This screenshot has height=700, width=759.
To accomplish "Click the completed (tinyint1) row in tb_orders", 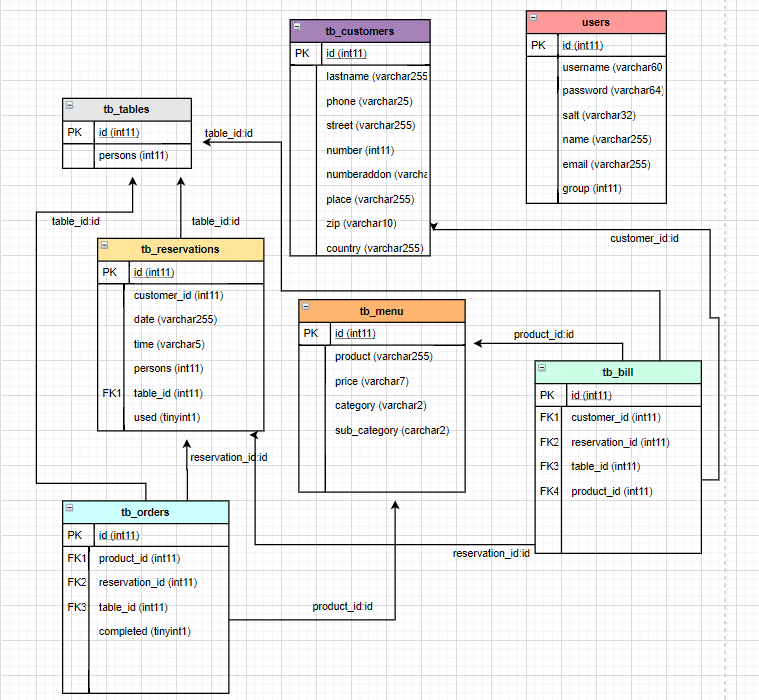I will tap(144, 631).
